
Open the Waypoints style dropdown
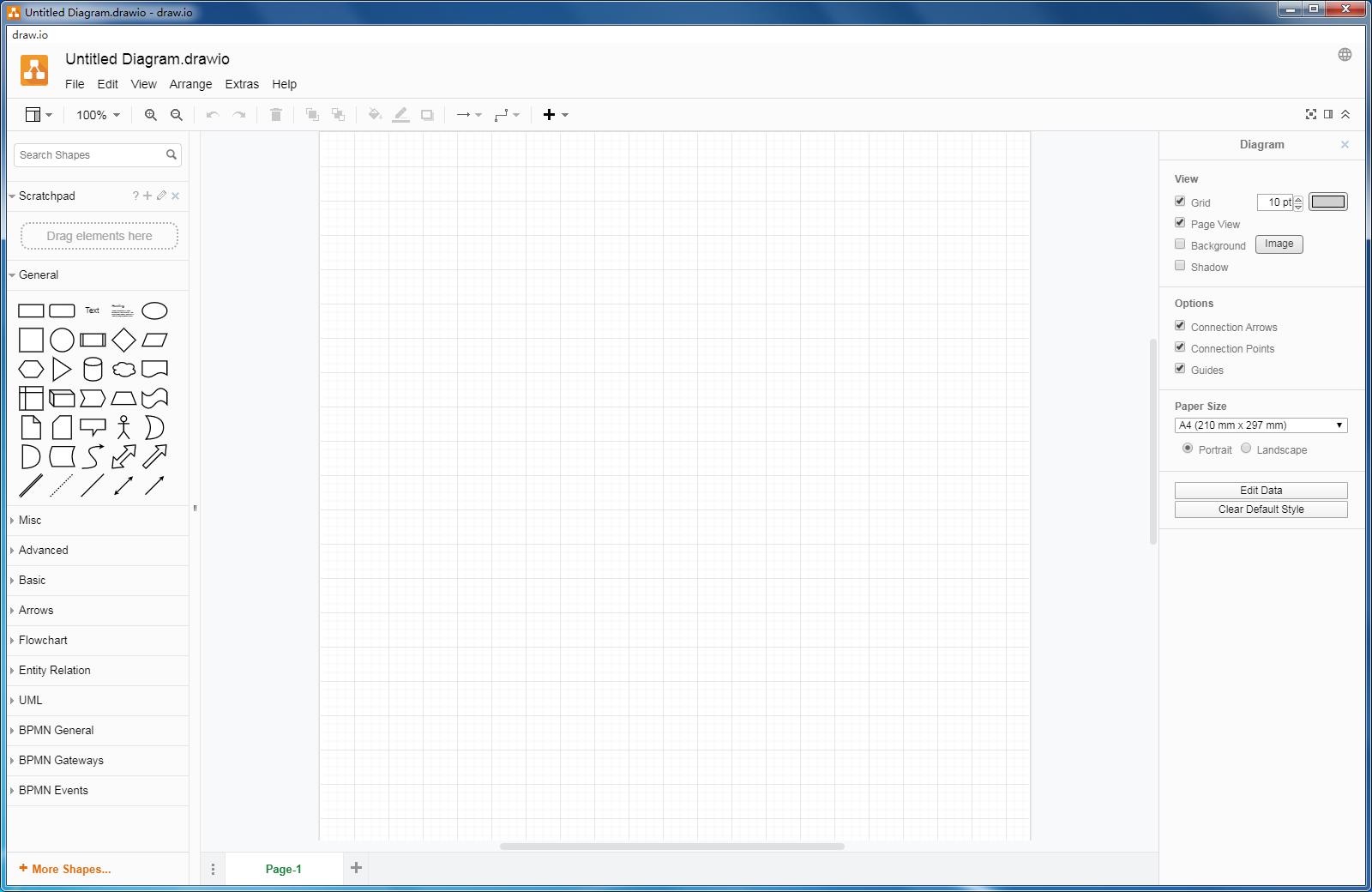click(507, 115)
